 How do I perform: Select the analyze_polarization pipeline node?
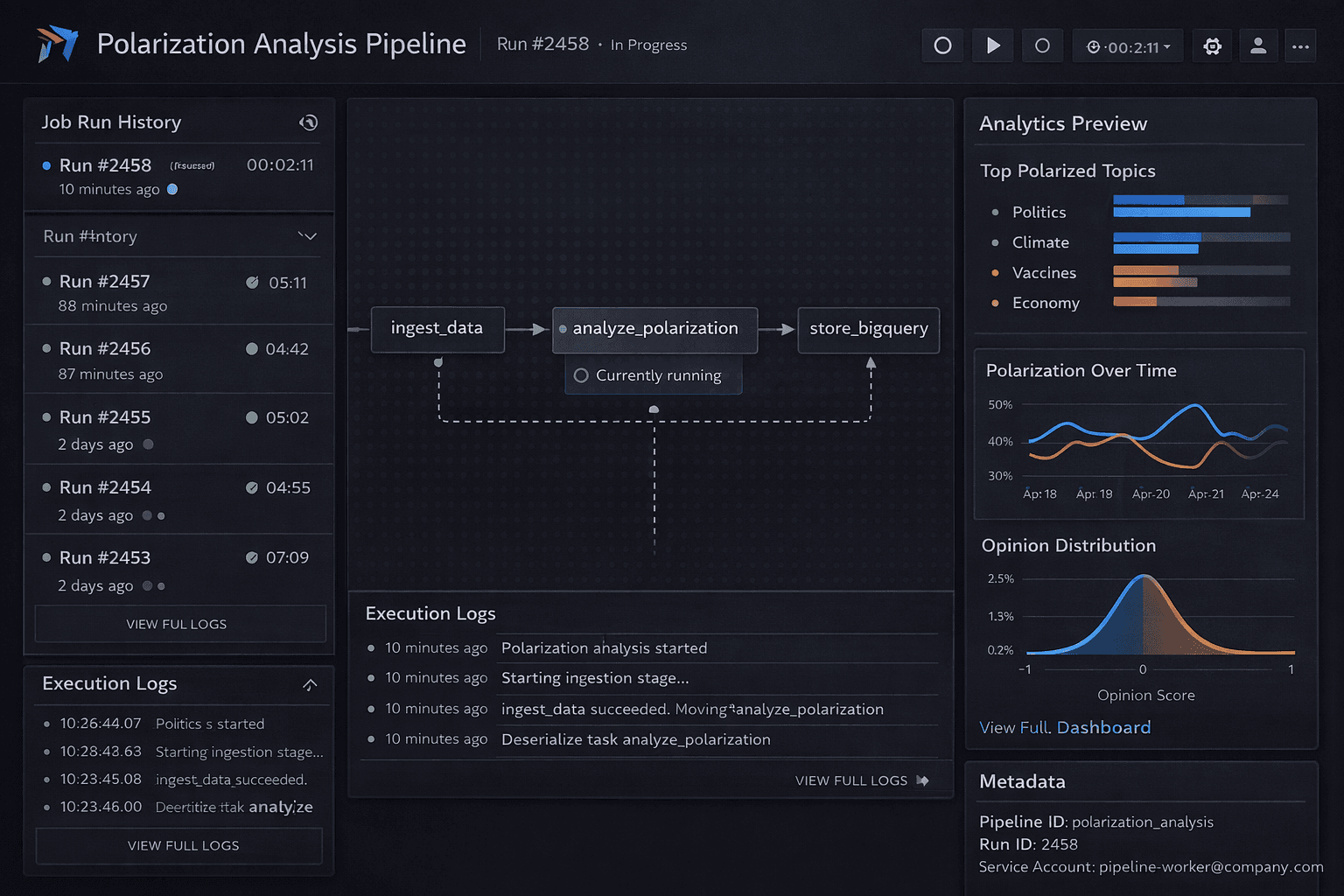coord(654,329)
